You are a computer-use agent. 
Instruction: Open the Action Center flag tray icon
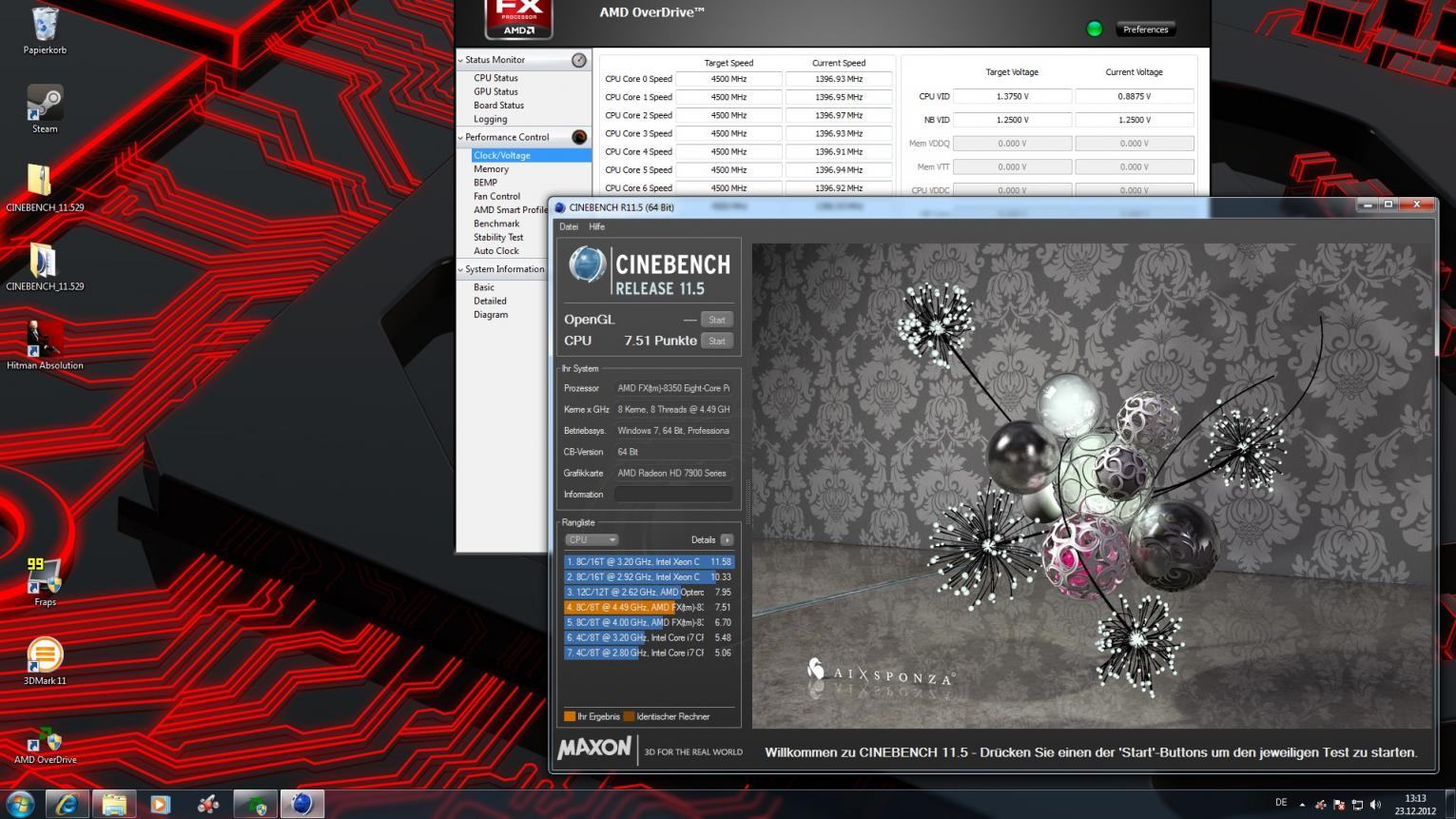coord(1339,805)
